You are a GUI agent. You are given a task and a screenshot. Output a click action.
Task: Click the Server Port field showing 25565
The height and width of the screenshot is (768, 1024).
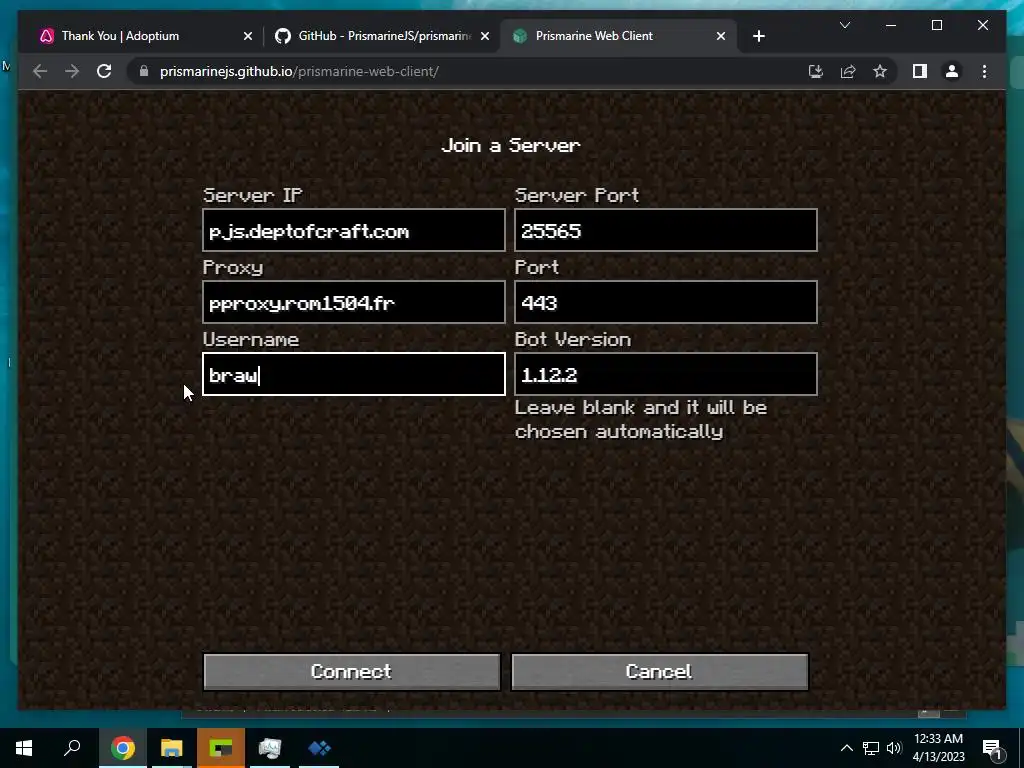point(665,230)
